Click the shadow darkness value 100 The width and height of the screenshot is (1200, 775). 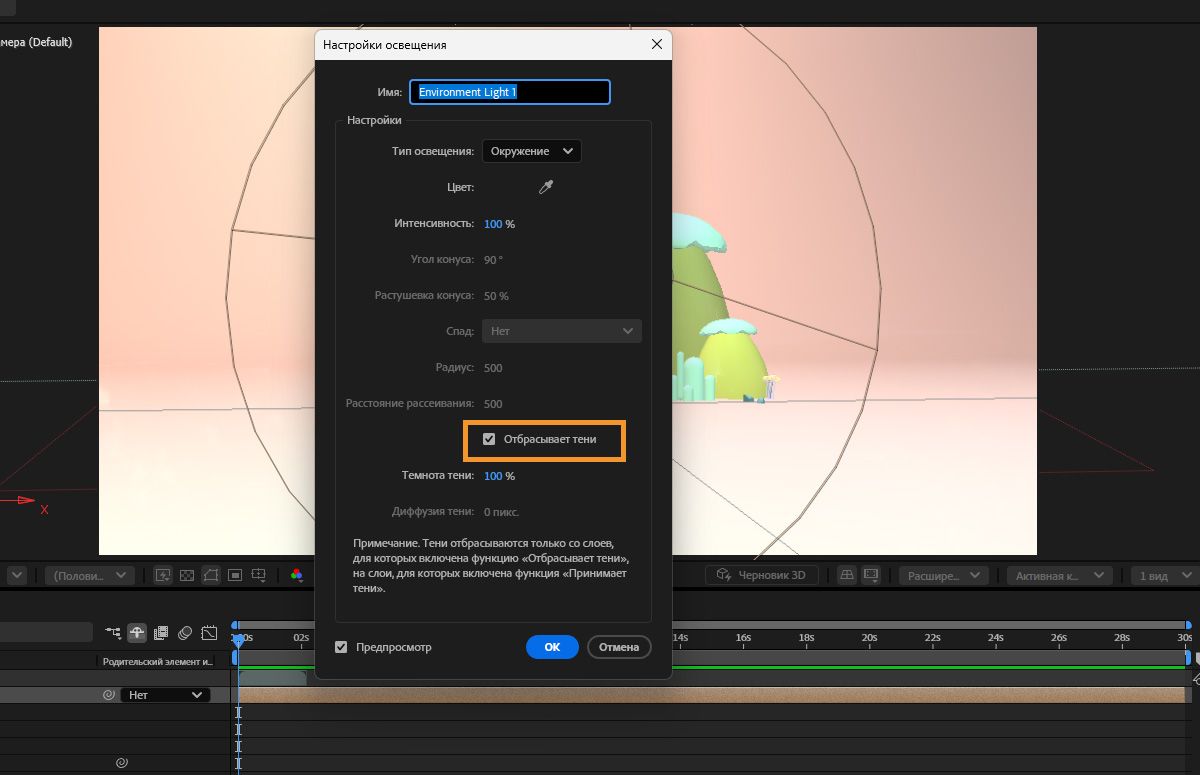pyautogui.click(x=493, y=476)
